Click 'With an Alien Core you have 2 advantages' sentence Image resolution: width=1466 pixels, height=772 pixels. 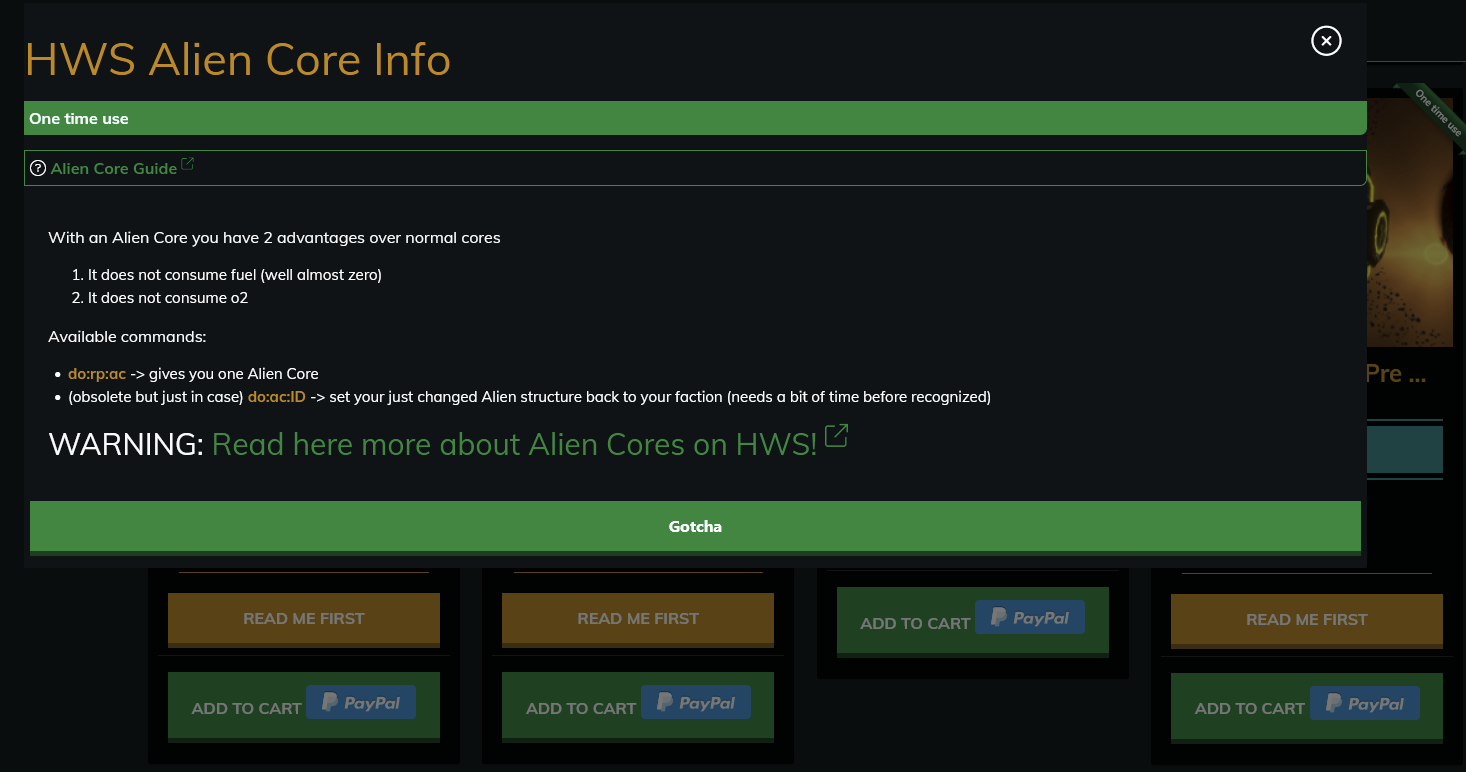pyautogui.click(x=274, y=238)
